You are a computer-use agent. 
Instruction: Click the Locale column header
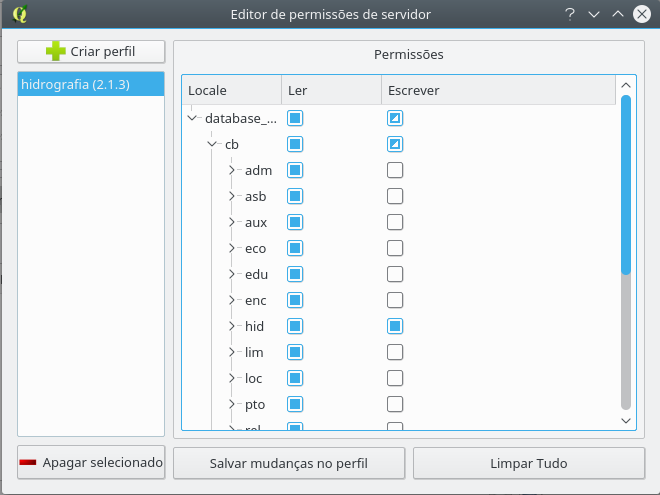[x=232, y=90]
